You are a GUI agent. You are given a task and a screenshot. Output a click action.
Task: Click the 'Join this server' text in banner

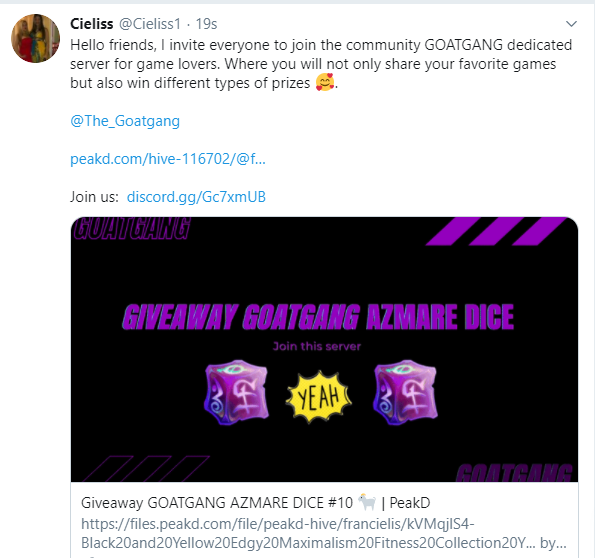(317, 346)
